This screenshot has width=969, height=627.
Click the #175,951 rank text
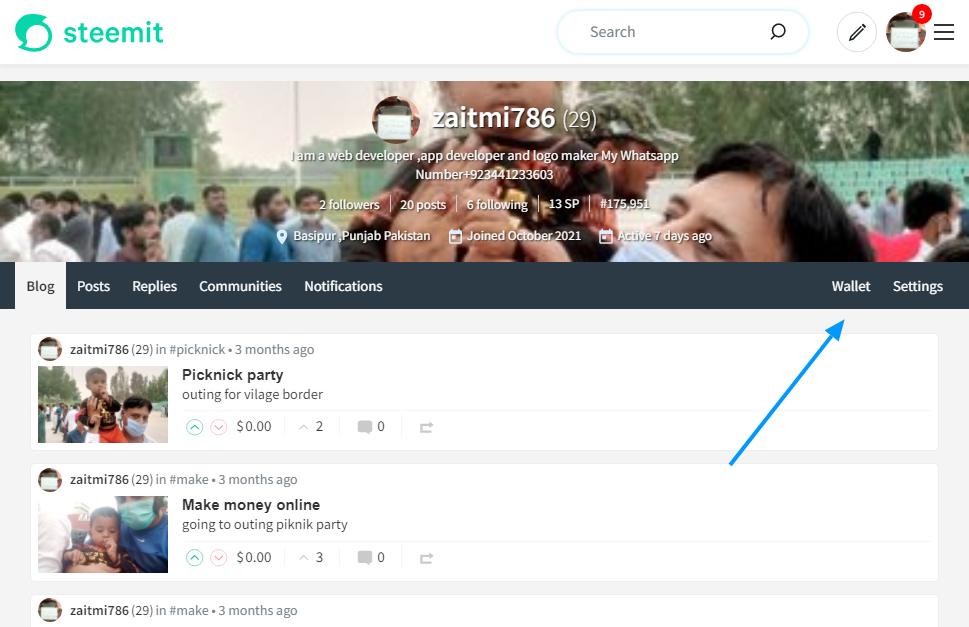pyautogui.click(x=624, y=204)
